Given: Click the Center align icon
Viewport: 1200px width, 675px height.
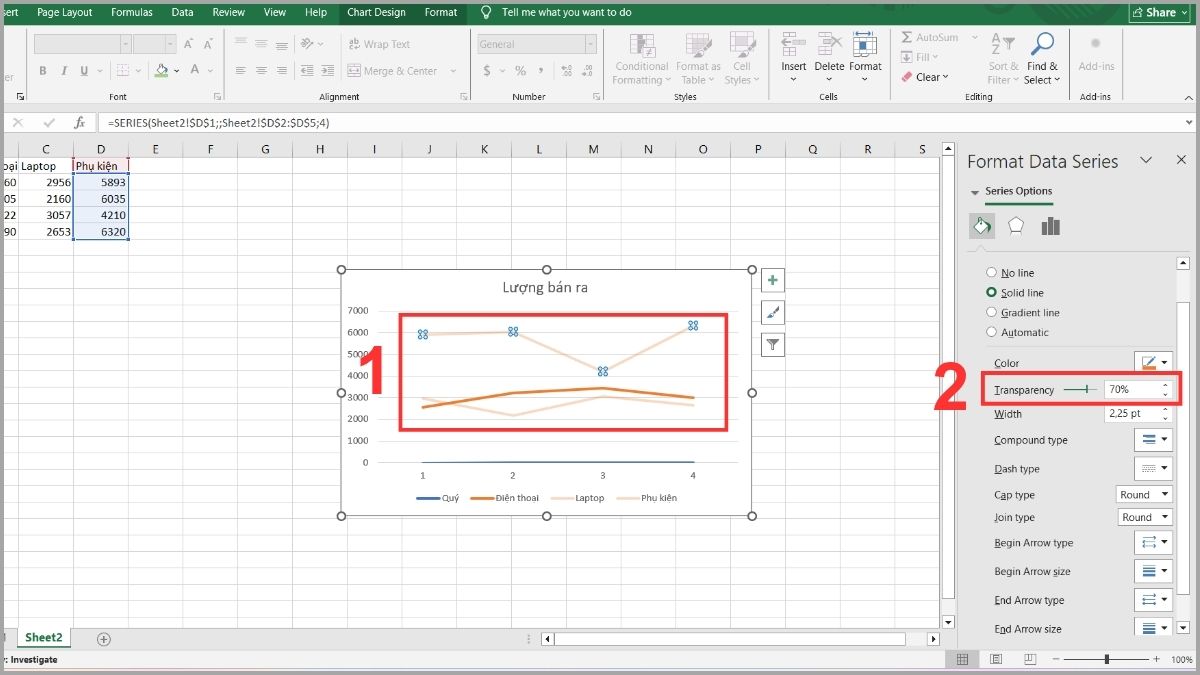Looking at the screenshot, I should [262, 71].
